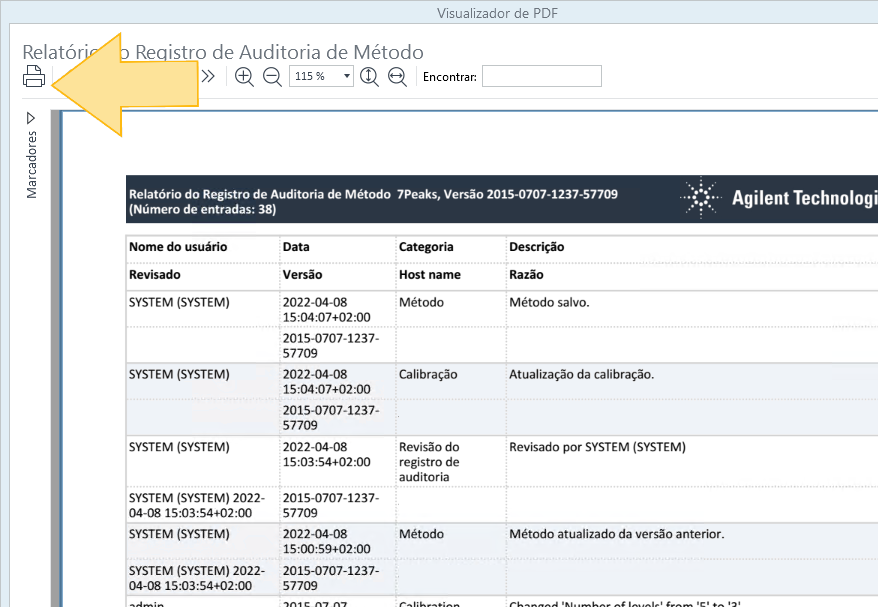Click "Método" category in the Método salvo row
The image size is (878, 607).
tap(421, 302)
